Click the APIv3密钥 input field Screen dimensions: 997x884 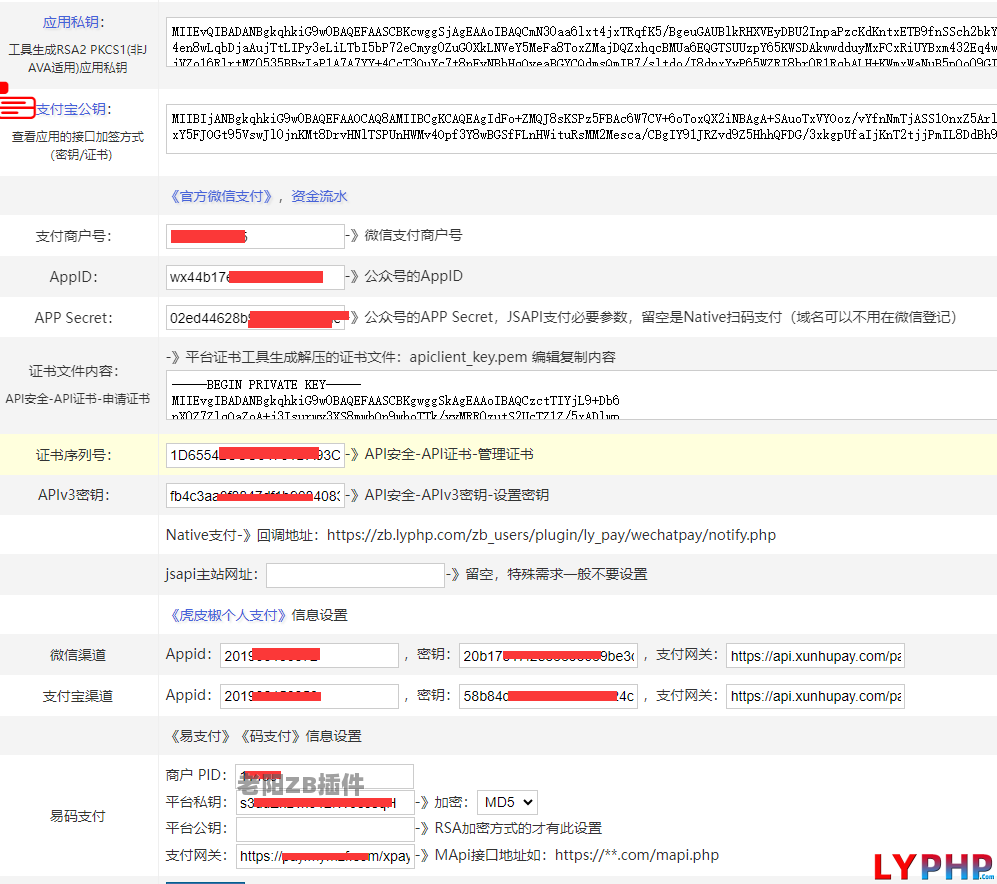[x=255, y=495]
